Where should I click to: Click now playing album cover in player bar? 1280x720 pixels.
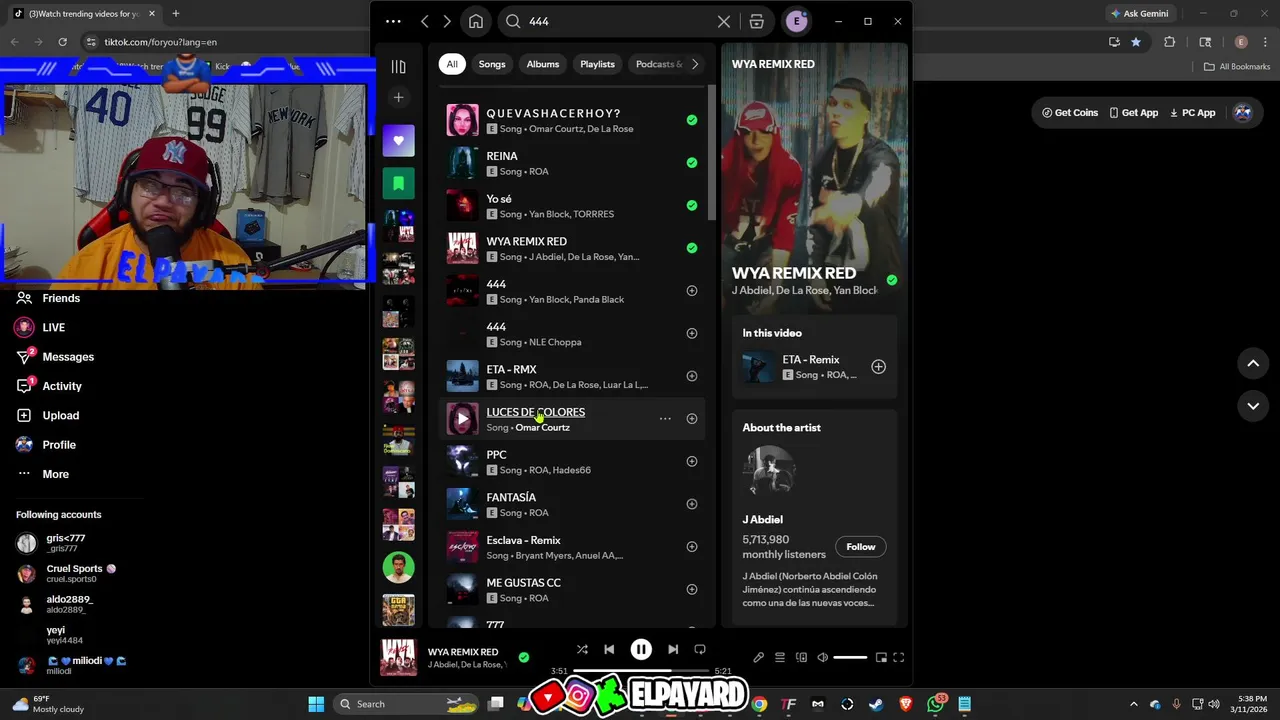click(x=398, y=657)
